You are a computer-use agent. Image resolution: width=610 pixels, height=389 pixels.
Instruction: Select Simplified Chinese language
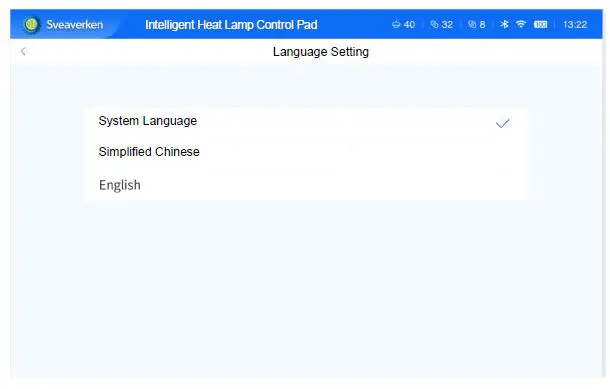[x=306, y=152]
